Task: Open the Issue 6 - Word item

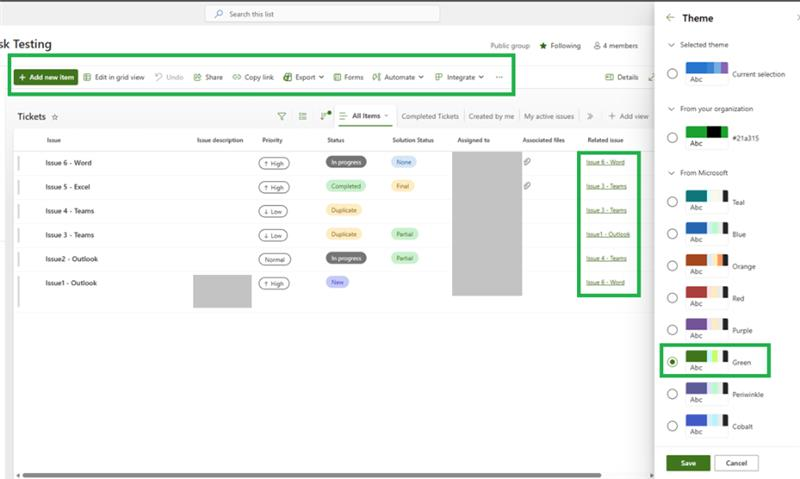Action: pyautogui.click(x=68, y=163)
